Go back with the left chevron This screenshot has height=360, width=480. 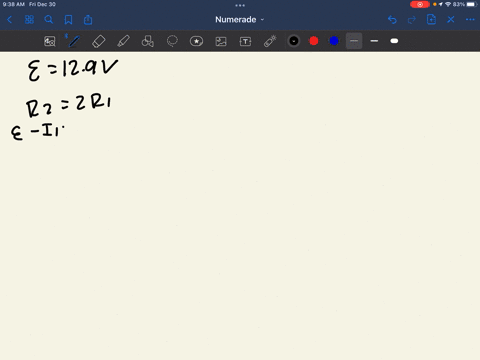tap(9, 20)
